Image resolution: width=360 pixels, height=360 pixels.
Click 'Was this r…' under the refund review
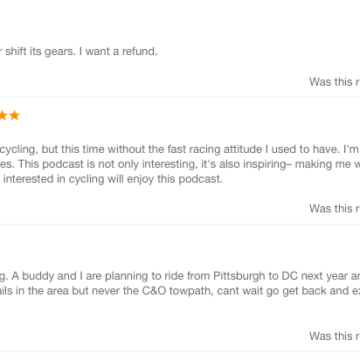pyautogui.click(x=334, y=82)
